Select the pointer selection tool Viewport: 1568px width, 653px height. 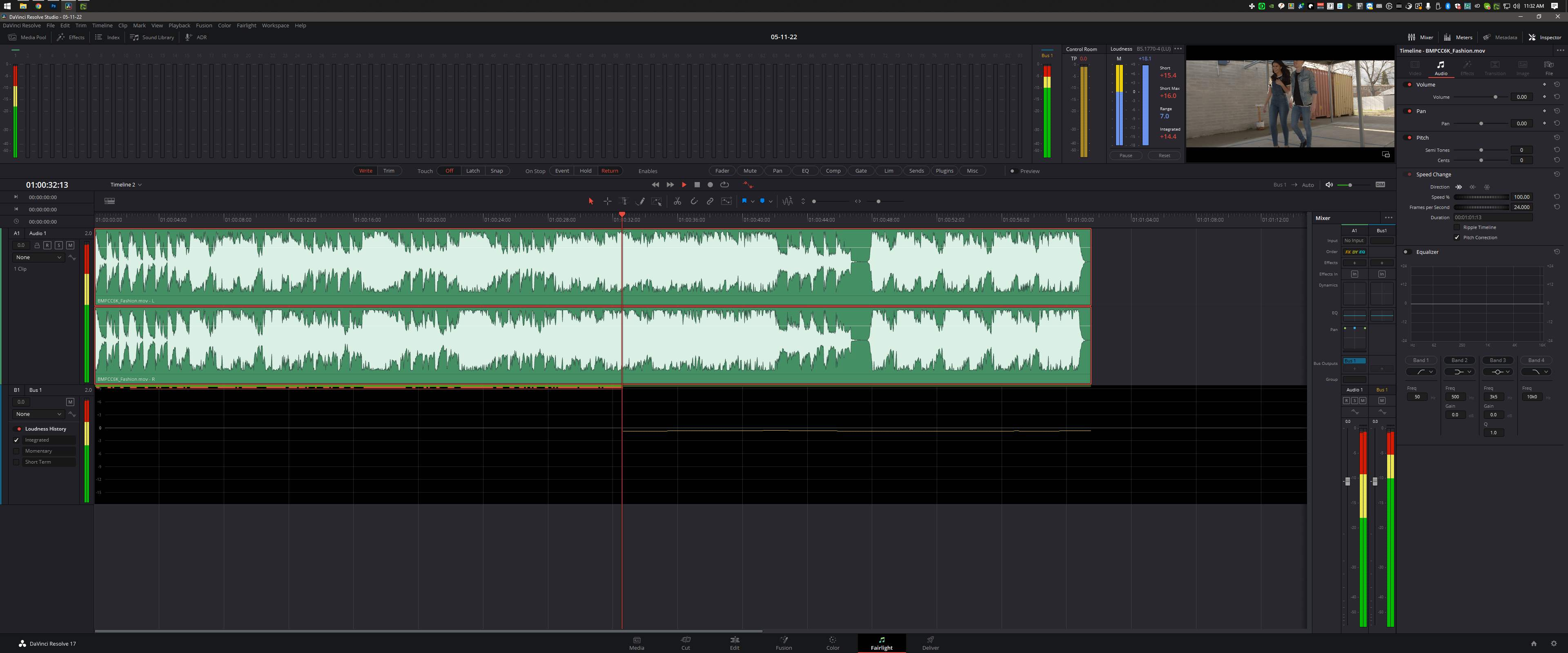point(590,201)
